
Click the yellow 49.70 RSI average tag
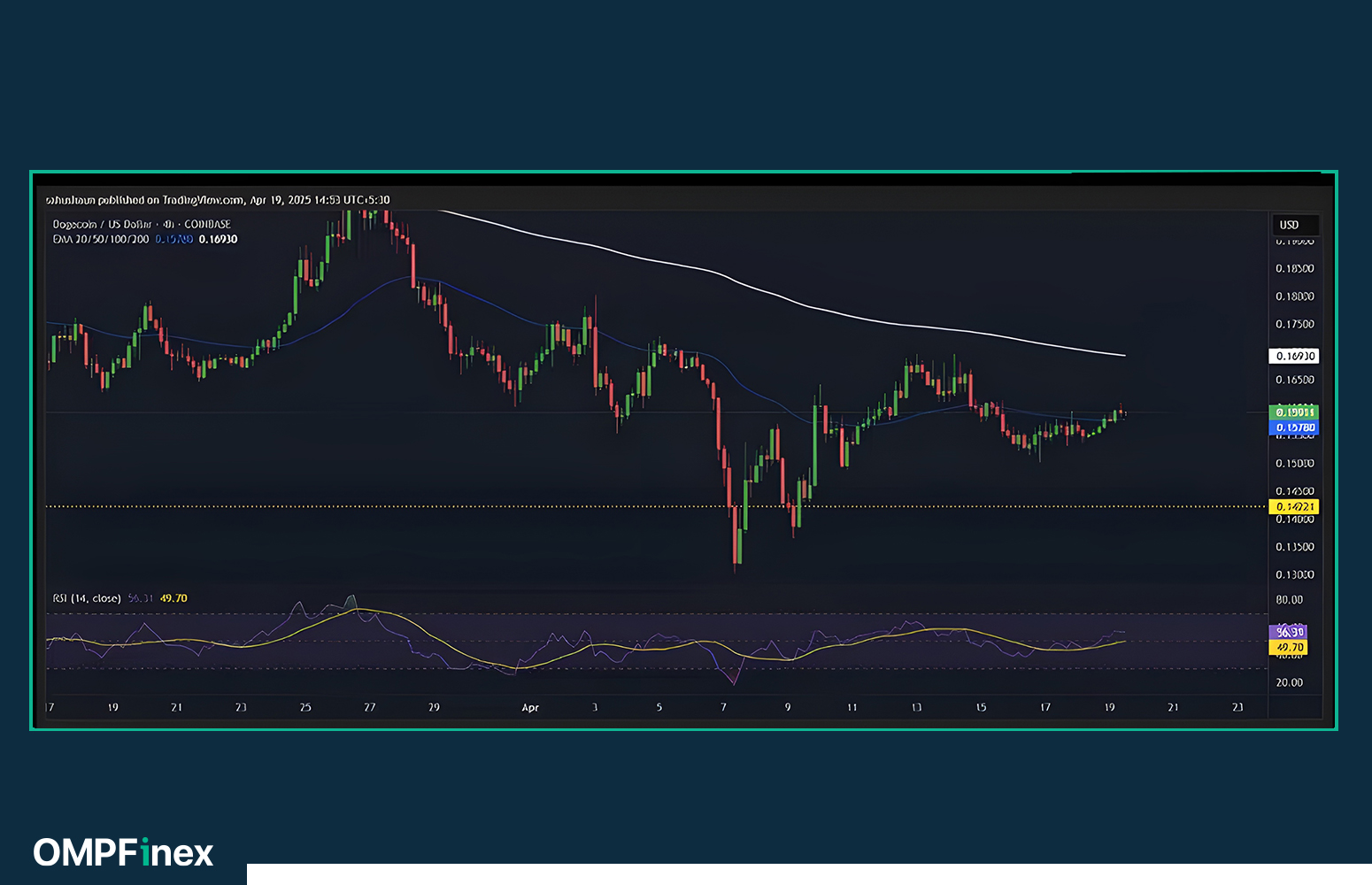pos(1288,648)
